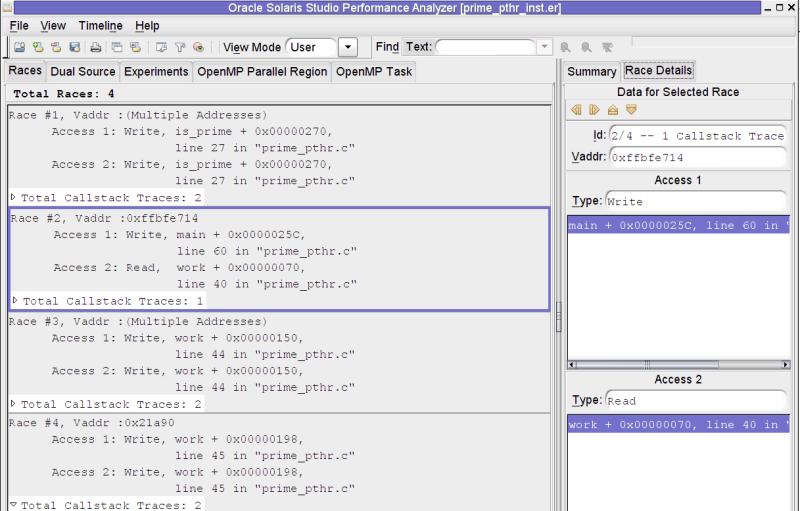
Task: Click Race #1 Access 1 is_prime line
Action: coord(192,131)
